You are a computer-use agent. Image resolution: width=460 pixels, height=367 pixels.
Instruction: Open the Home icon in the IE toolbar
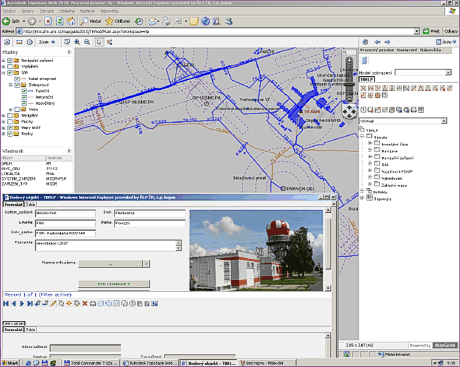tap(71, 21)
